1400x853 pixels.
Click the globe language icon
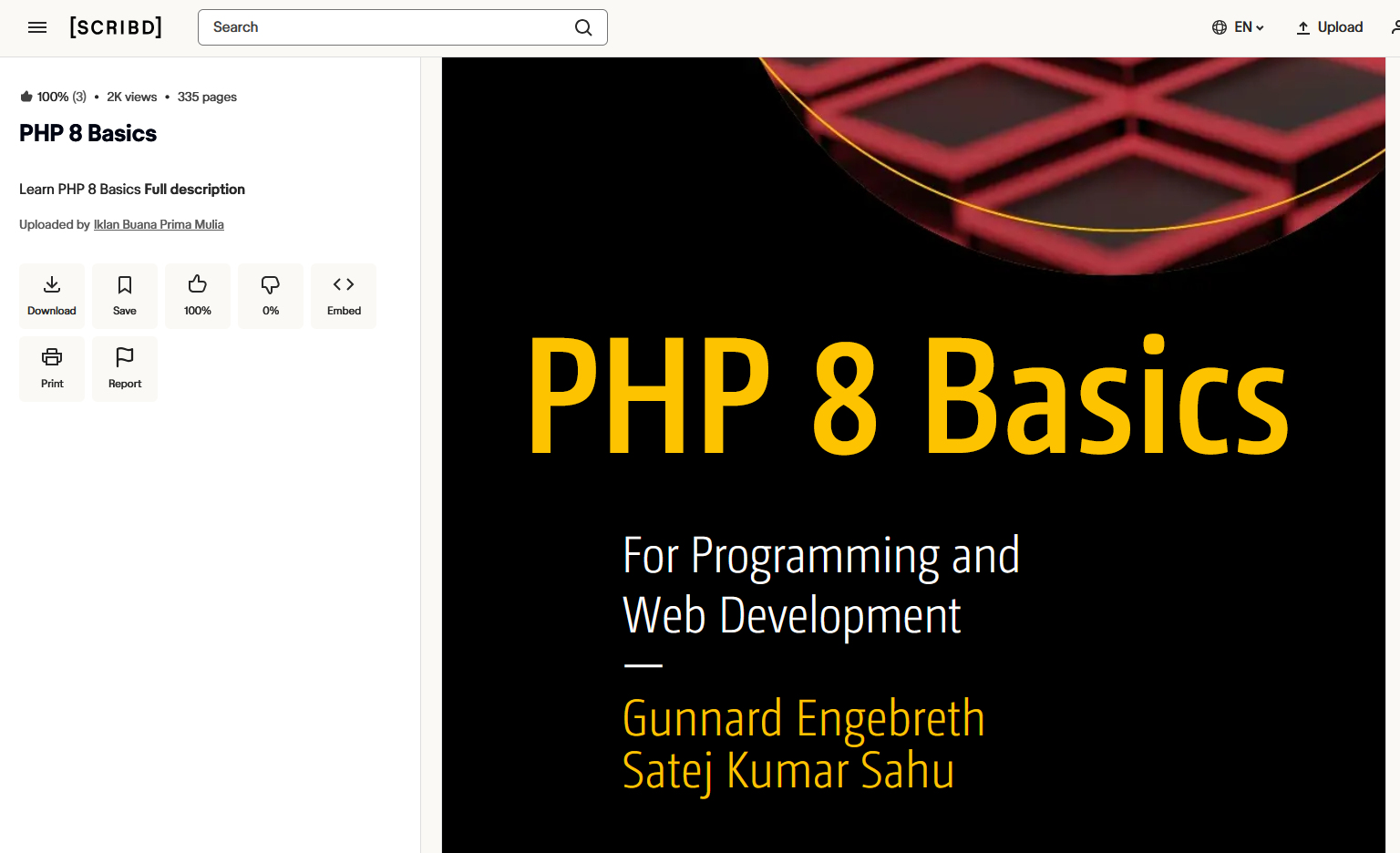[x=1220, y=27]
